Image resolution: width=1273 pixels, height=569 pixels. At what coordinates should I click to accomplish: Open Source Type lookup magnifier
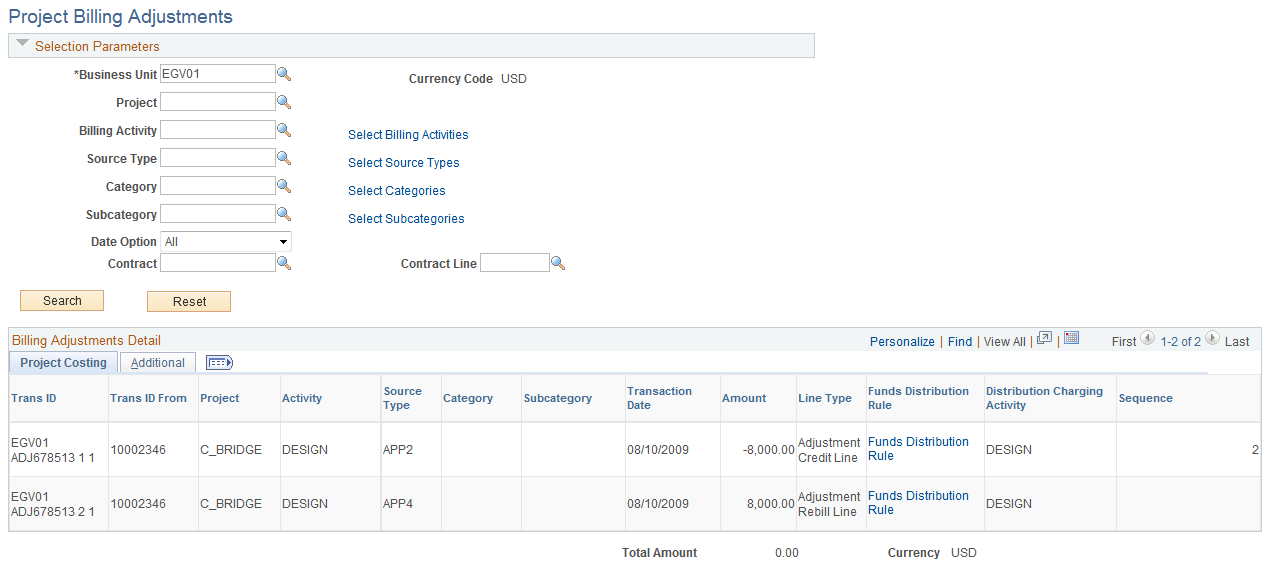(284, 158)
